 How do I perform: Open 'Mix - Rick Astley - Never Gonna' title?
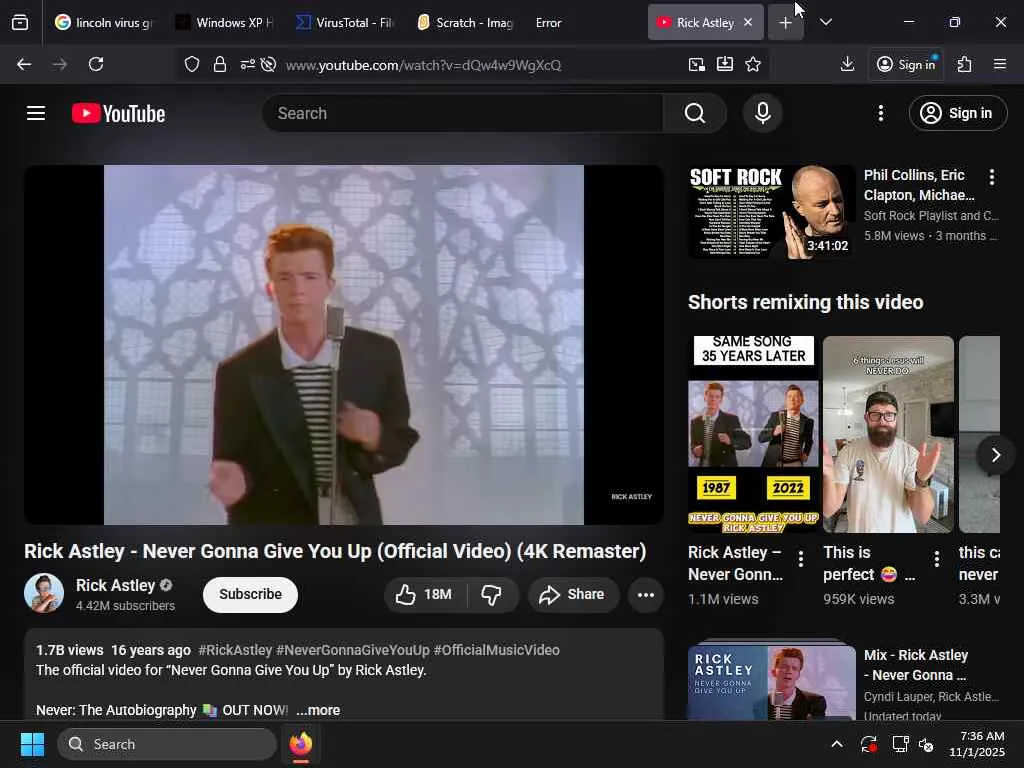coord(916,665)
